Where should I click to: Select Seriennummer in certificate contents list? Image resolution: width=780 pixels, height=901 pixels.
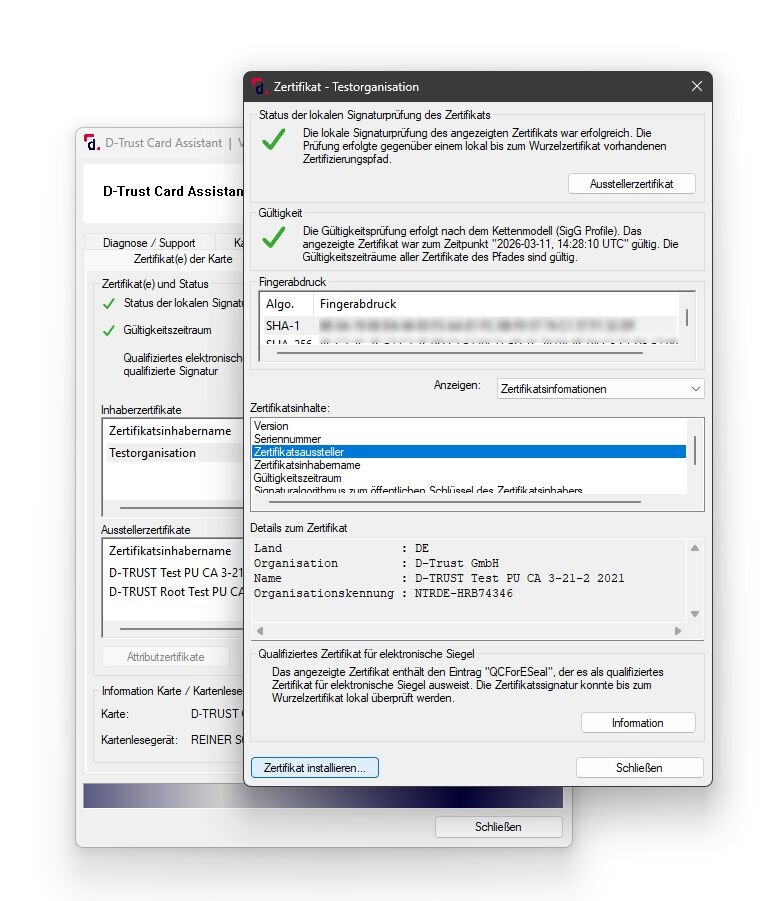click(x=286, y=439)
